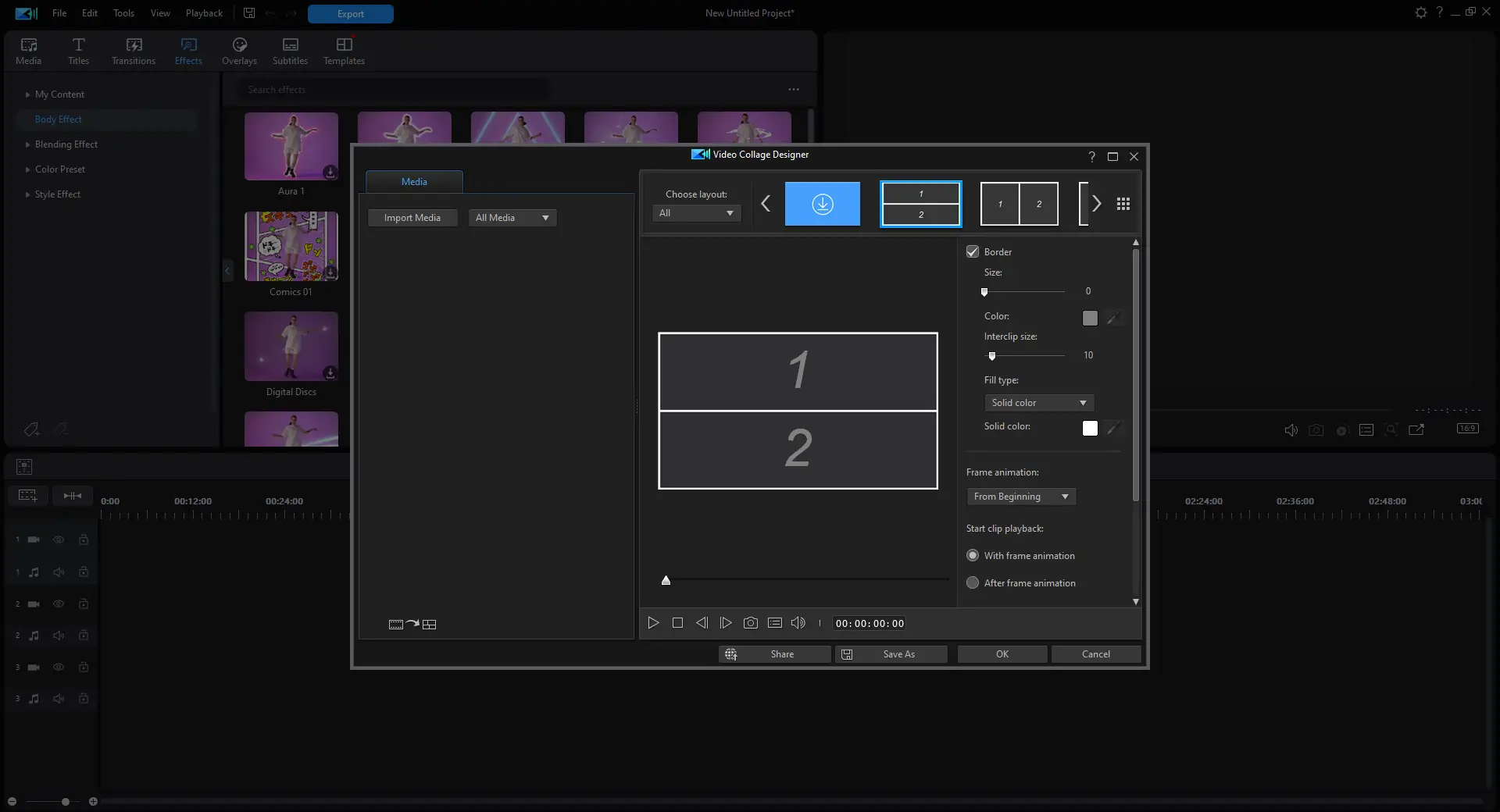1500x812 pixels.
Task: Stop the collage preview playback
Action: [x=677, y=623]
